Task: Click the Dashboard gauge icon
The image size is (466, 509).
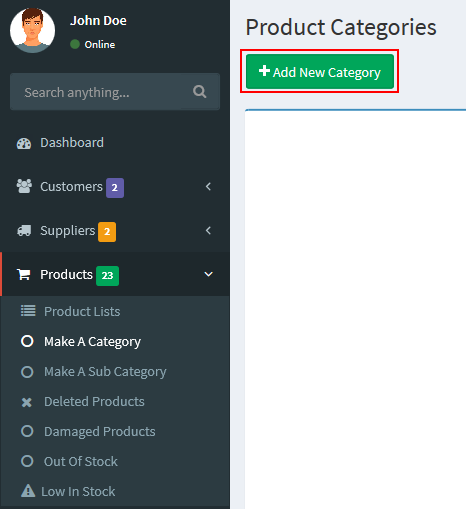Action: [24, 143]
